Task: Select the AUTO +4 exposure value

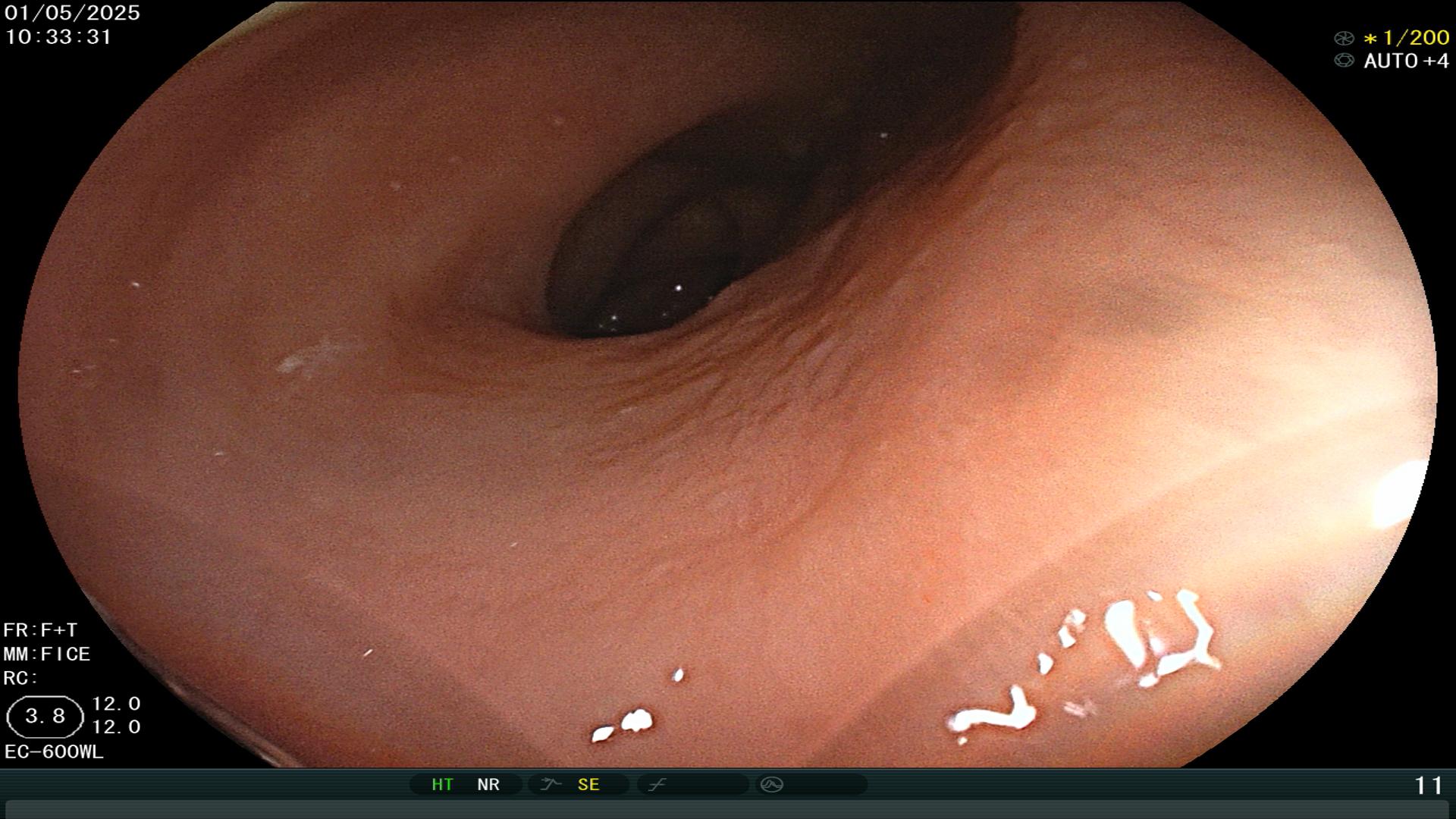Action: coord(1407,61)
